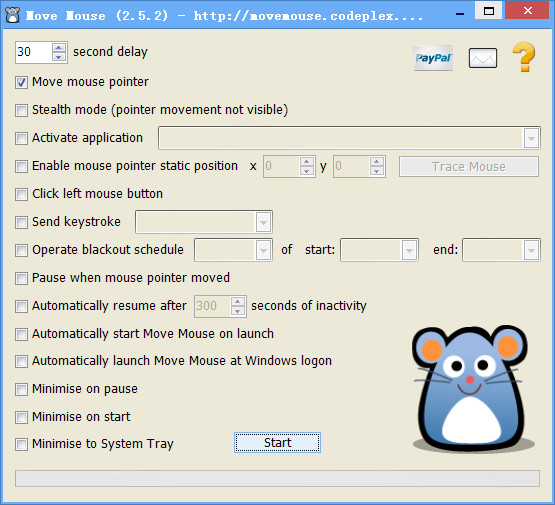Decrease the static position y value

click(x=377, y=171)
